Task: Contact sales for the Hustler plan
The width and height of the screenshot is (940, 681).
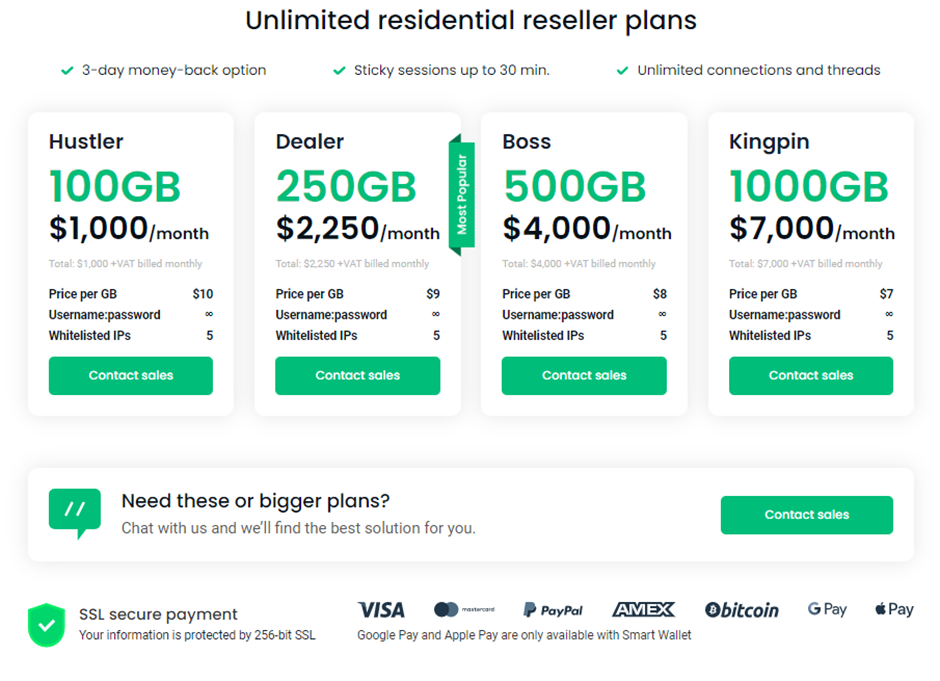Action: (131, 376)
